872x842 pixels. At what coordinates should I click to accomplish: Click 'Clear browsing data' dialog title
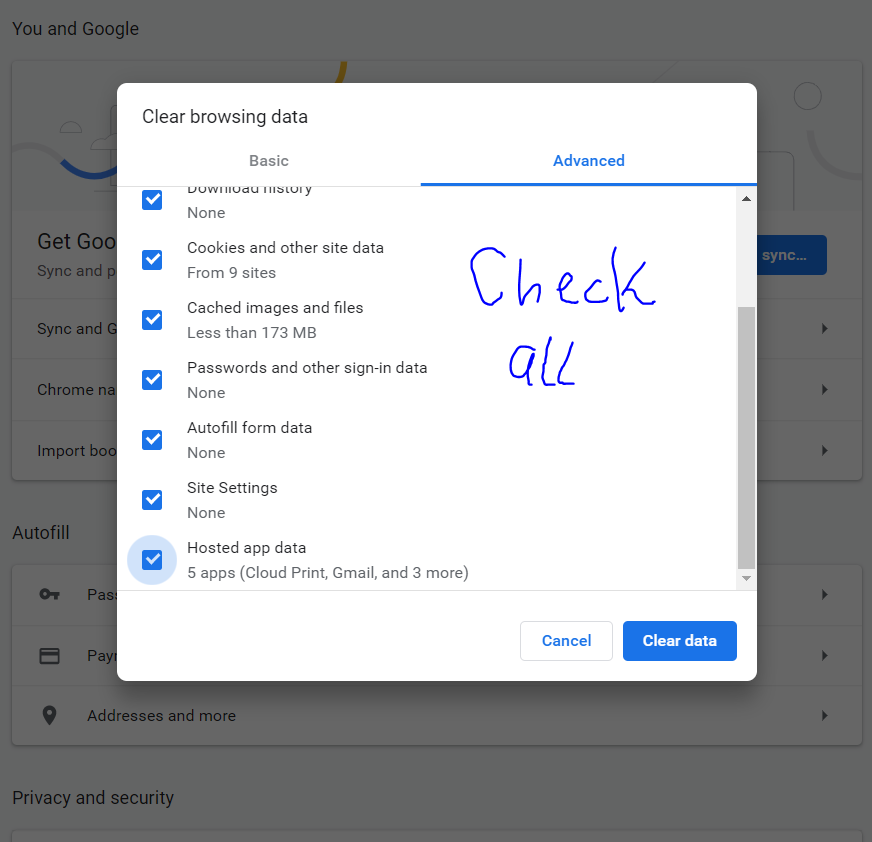pos(225,116)
